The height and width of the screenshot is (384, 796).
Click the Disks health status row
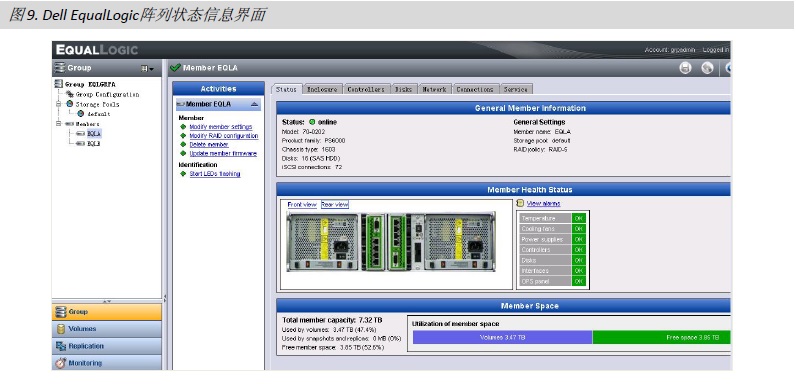552,261
